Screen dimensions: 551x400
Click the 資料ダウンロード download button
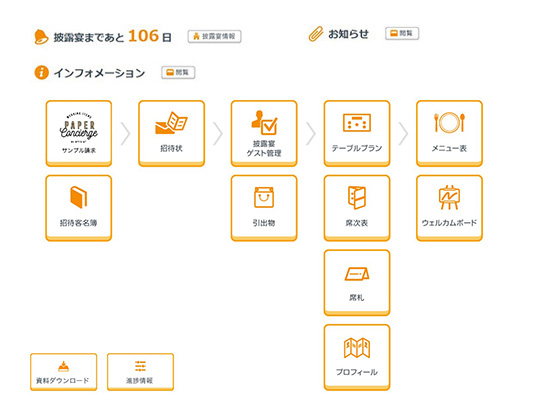(63, 372)
